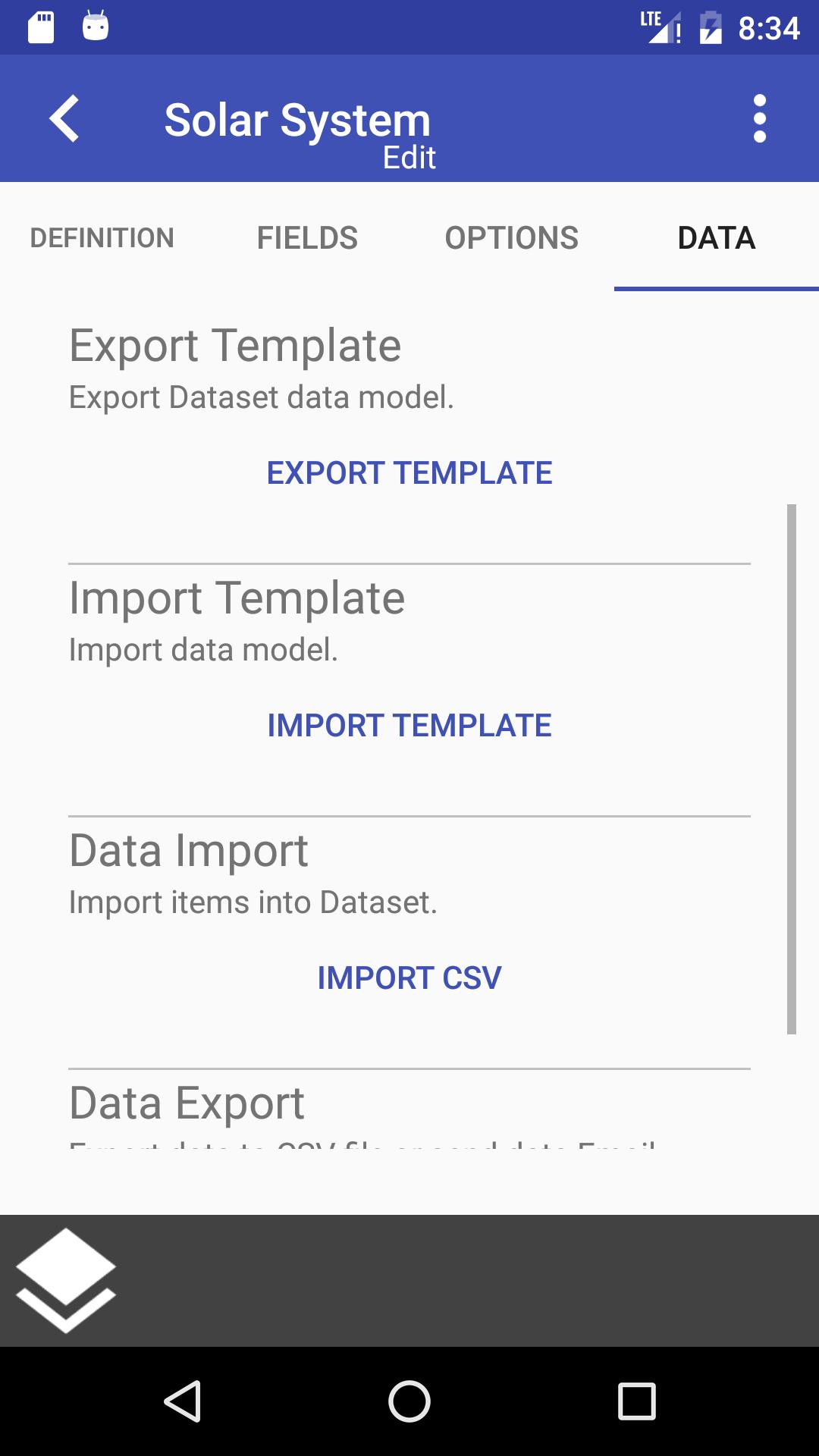819x1456 pixels.
Task: Click the IMPORT TEMPLATE button
Action: (x=409, y=726)
